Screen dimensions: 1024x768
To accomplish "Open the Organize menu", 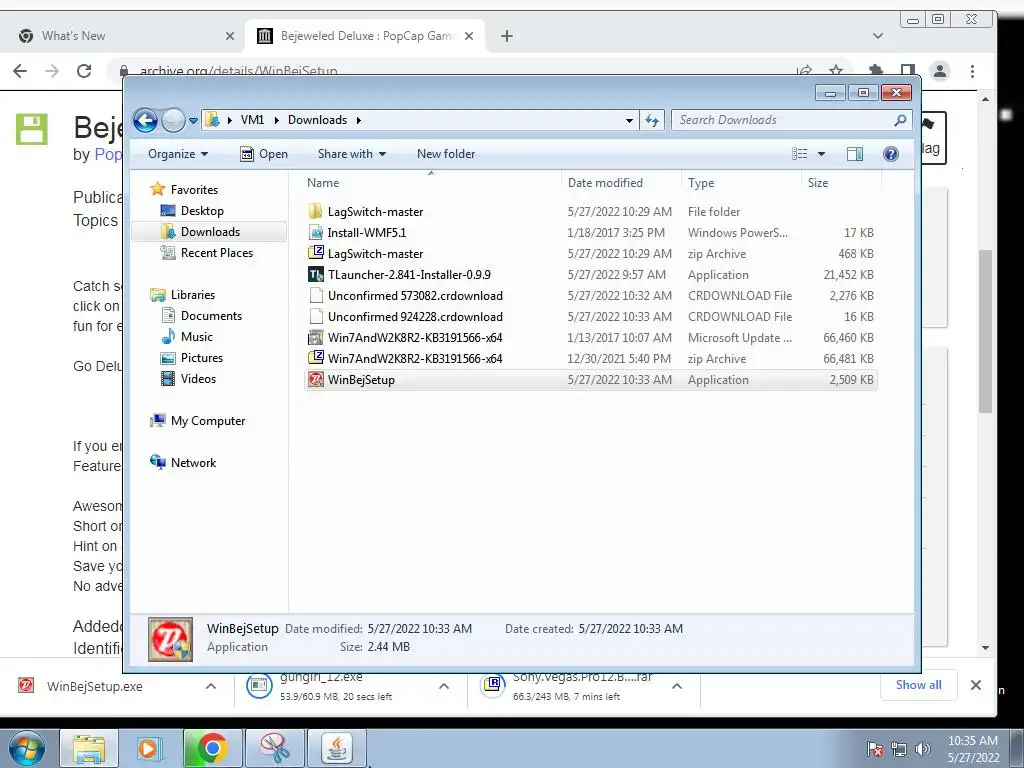I will 178,154.
